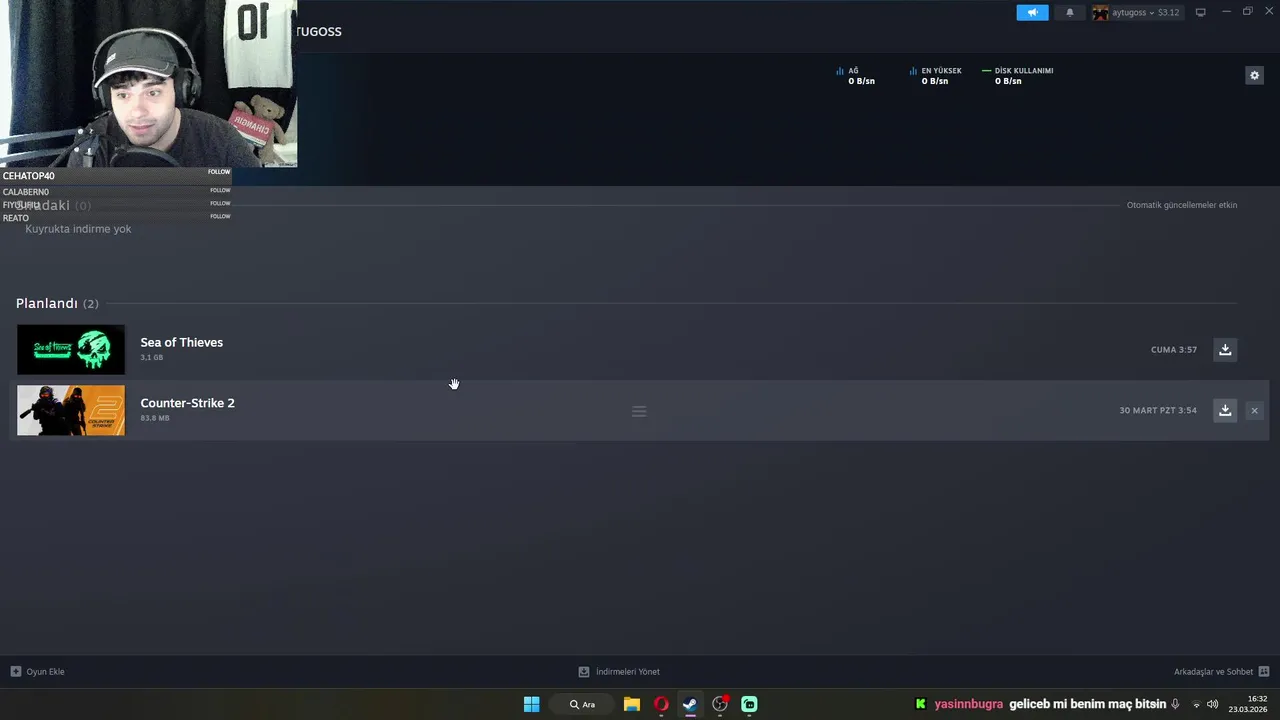Click the Planlandı (2) section header
This screenshot has height=720, width=1280.
tap(57, 303)
